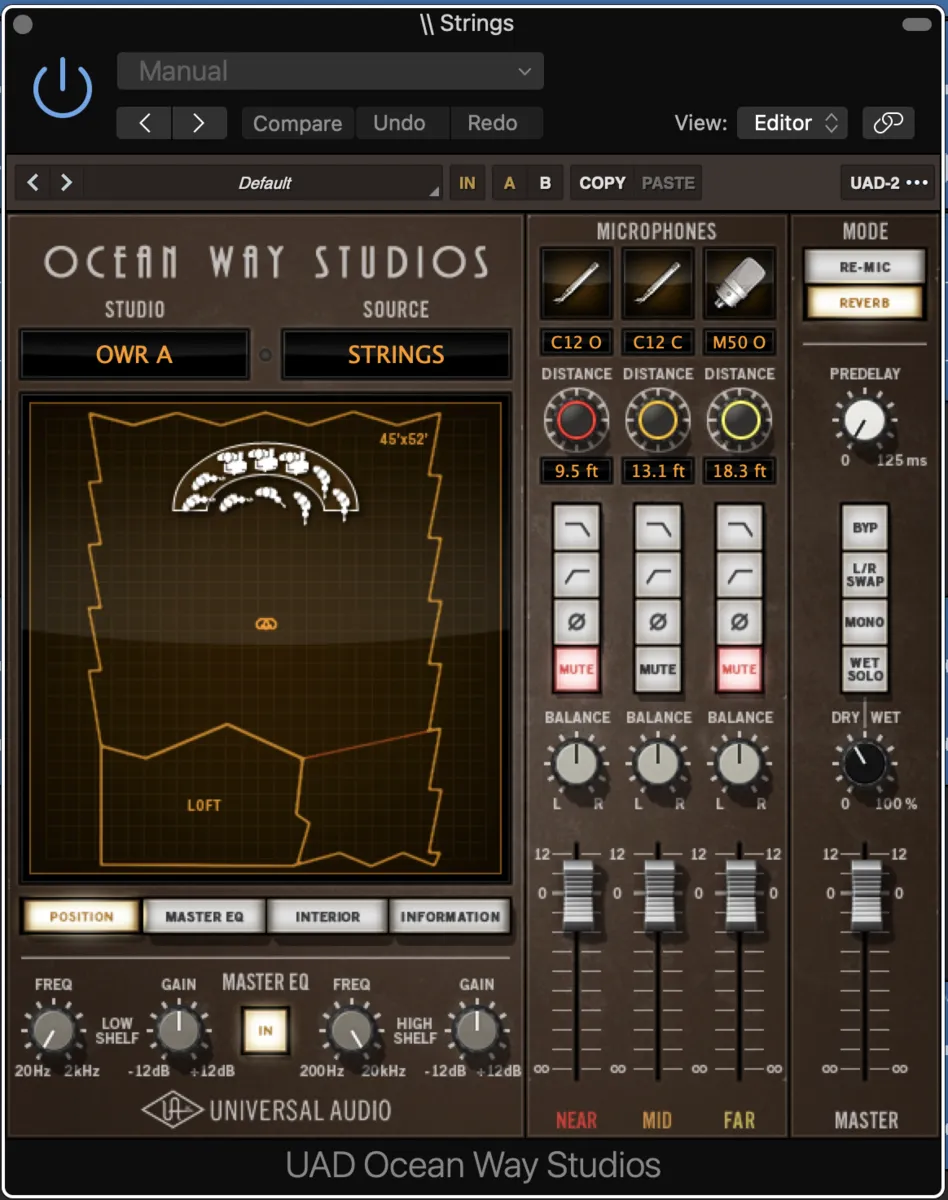
Task: Toggle the Master EQ IN button
Action: point(265,1029)
